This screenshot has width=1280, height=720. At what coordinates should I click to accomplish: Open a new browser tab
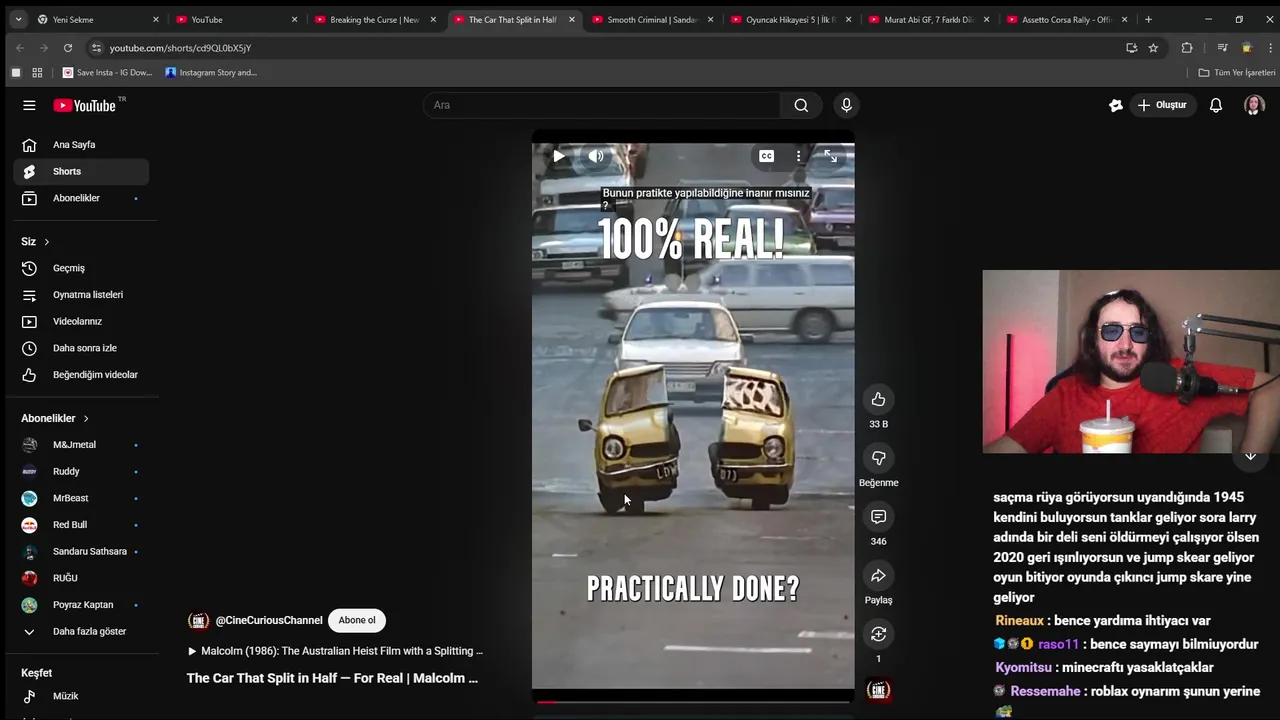1148,19
